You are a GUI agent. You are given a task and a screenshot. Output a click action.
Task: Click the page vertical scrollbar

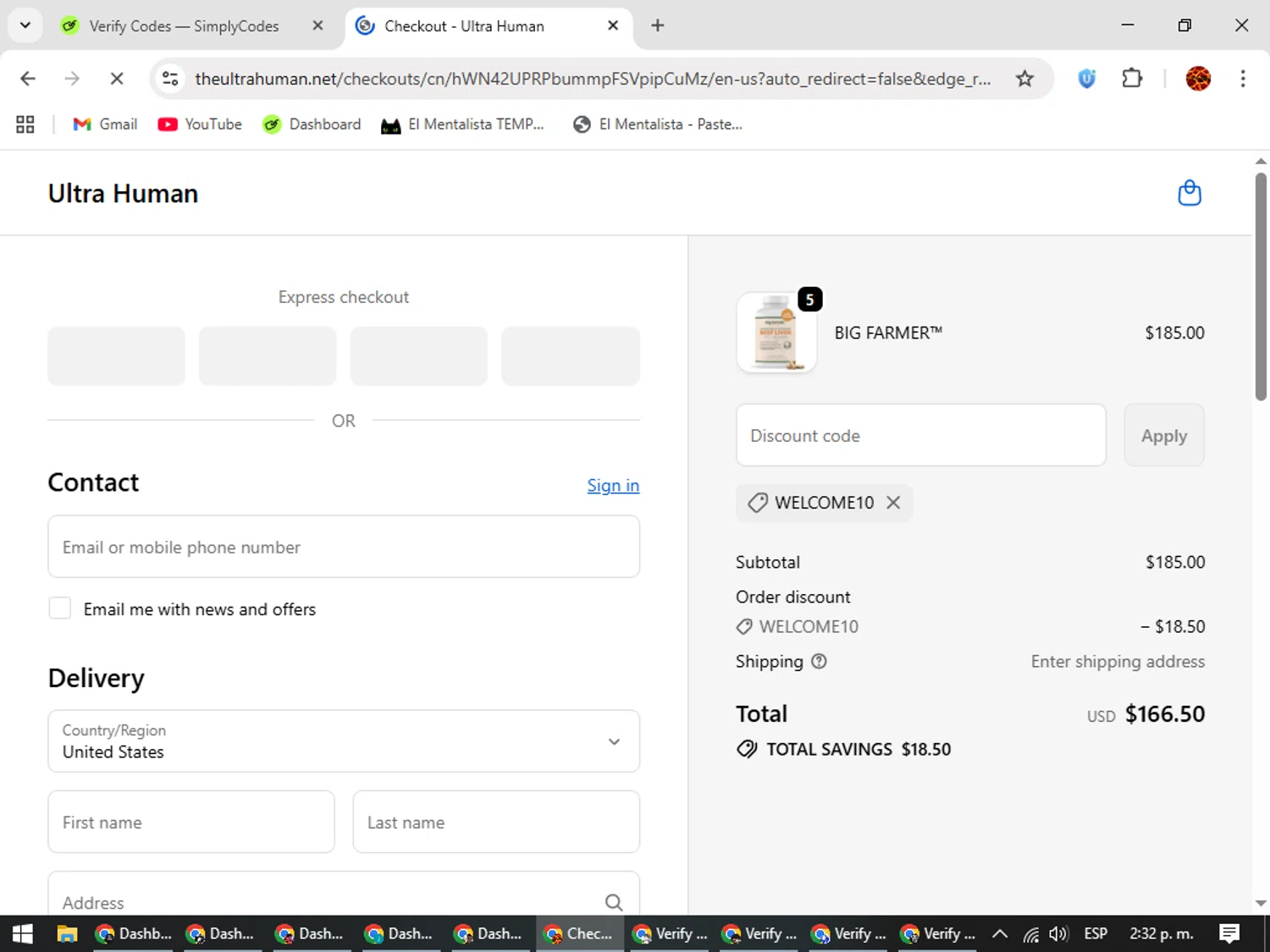[1261, 286]
